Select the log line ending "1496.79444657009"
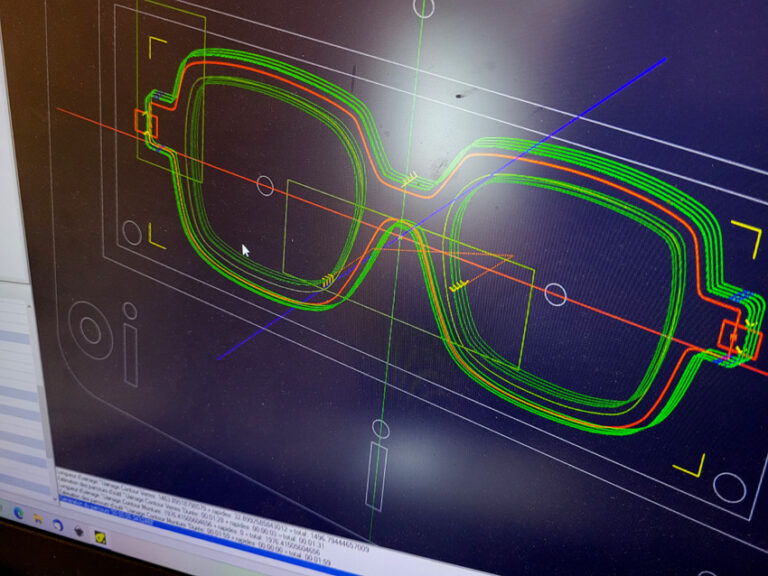Image resolution: width=768 pixels, height=576 pixels. point(213,510)
